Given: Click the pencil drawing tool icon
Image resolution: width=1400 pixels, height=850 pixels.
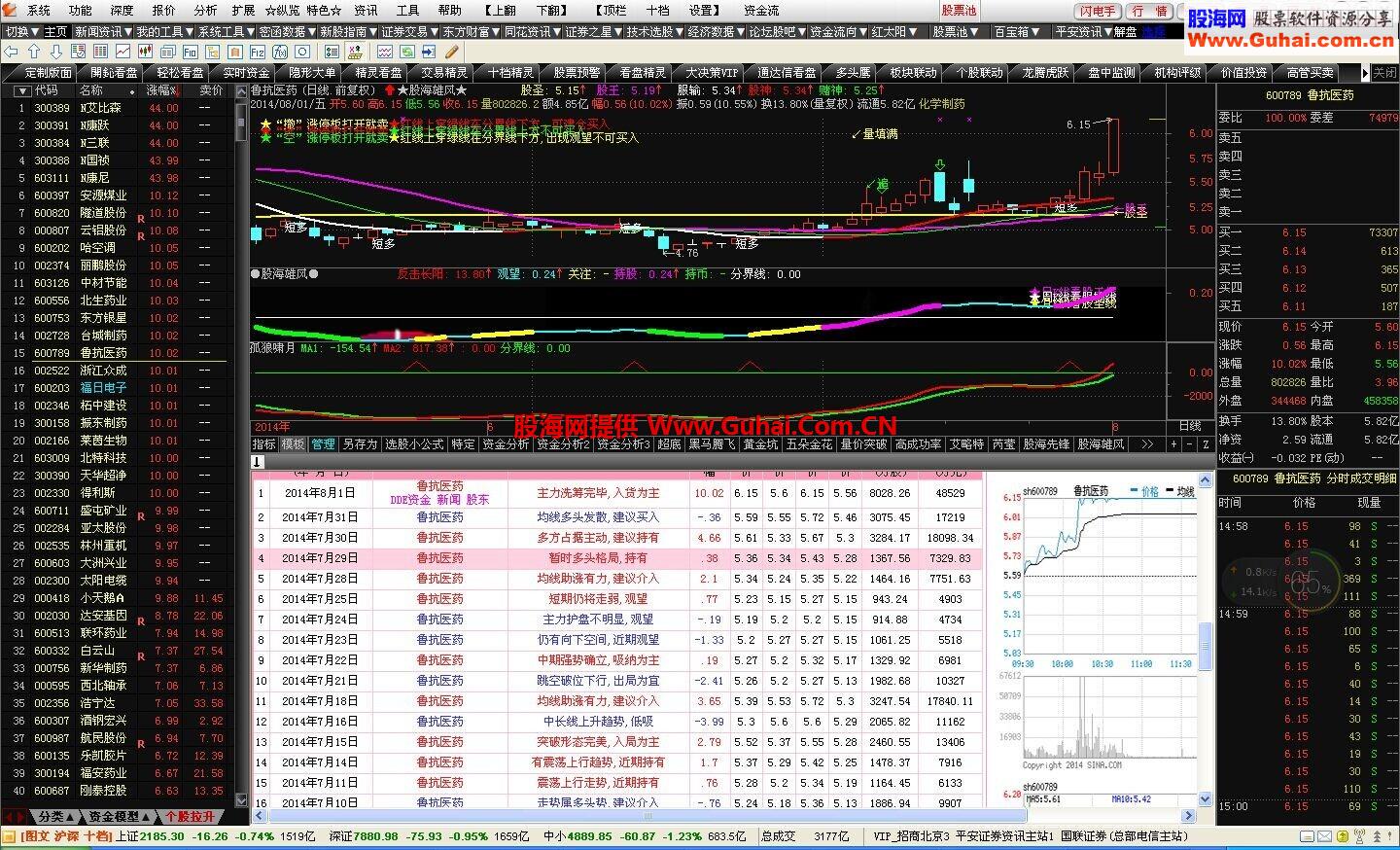Looking at the screenshot, I should pyautogui.click(x=452, y=52).
